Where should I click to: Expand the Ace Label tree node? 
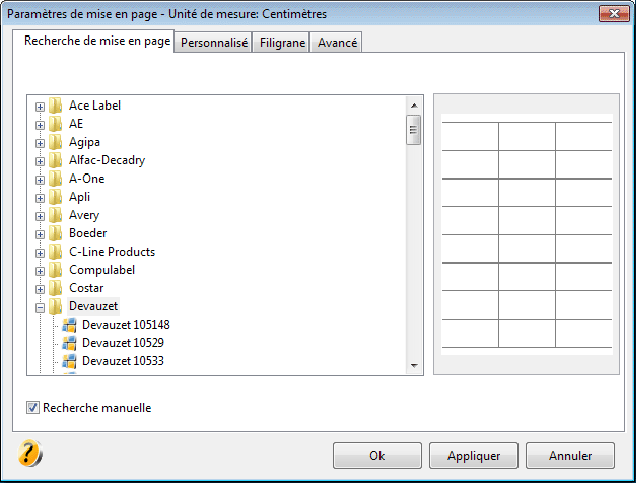(40, 107)
